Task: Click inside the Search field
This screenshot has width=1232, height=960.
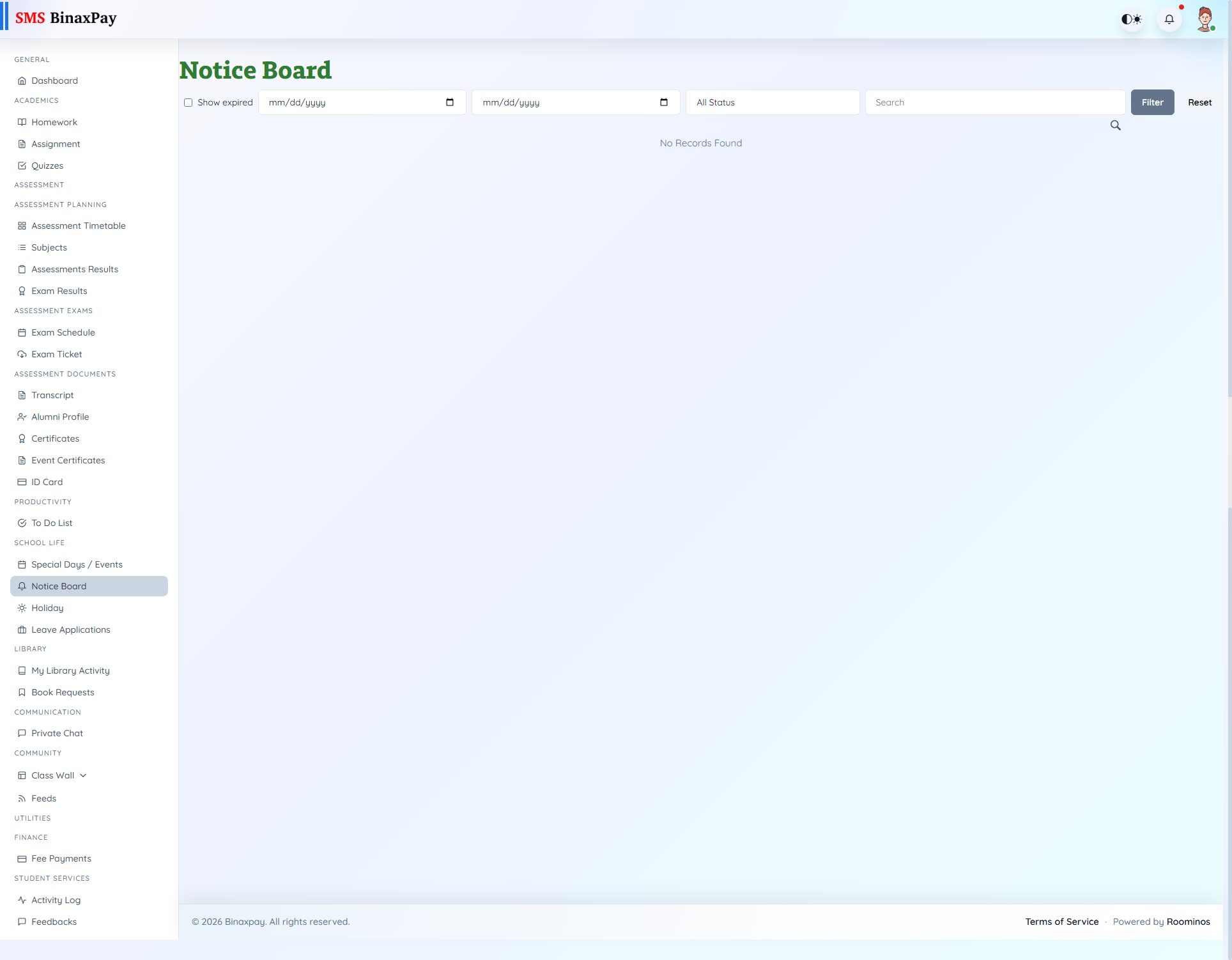Action: tap(994, 102)
